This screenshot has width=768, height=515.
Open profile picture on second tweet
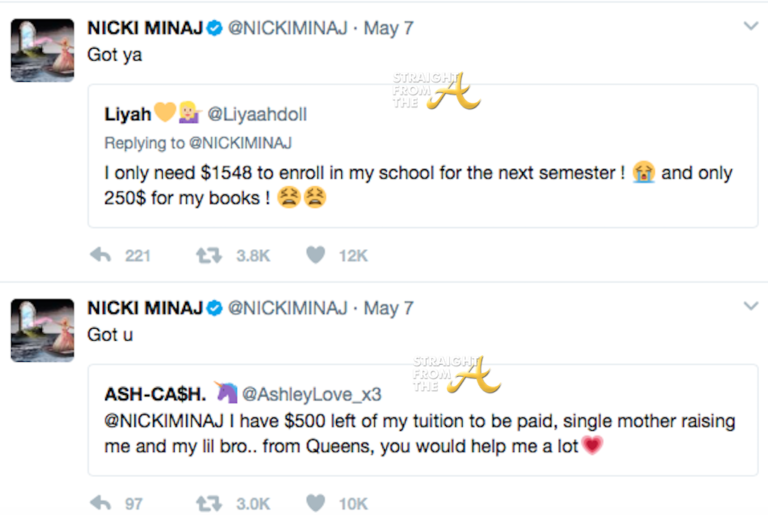(x=42, y=329)
